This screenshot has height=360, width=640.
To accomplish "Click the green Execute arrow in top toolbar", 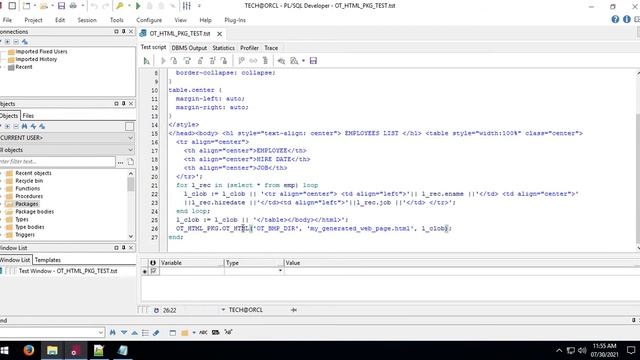I will point(138,6).
